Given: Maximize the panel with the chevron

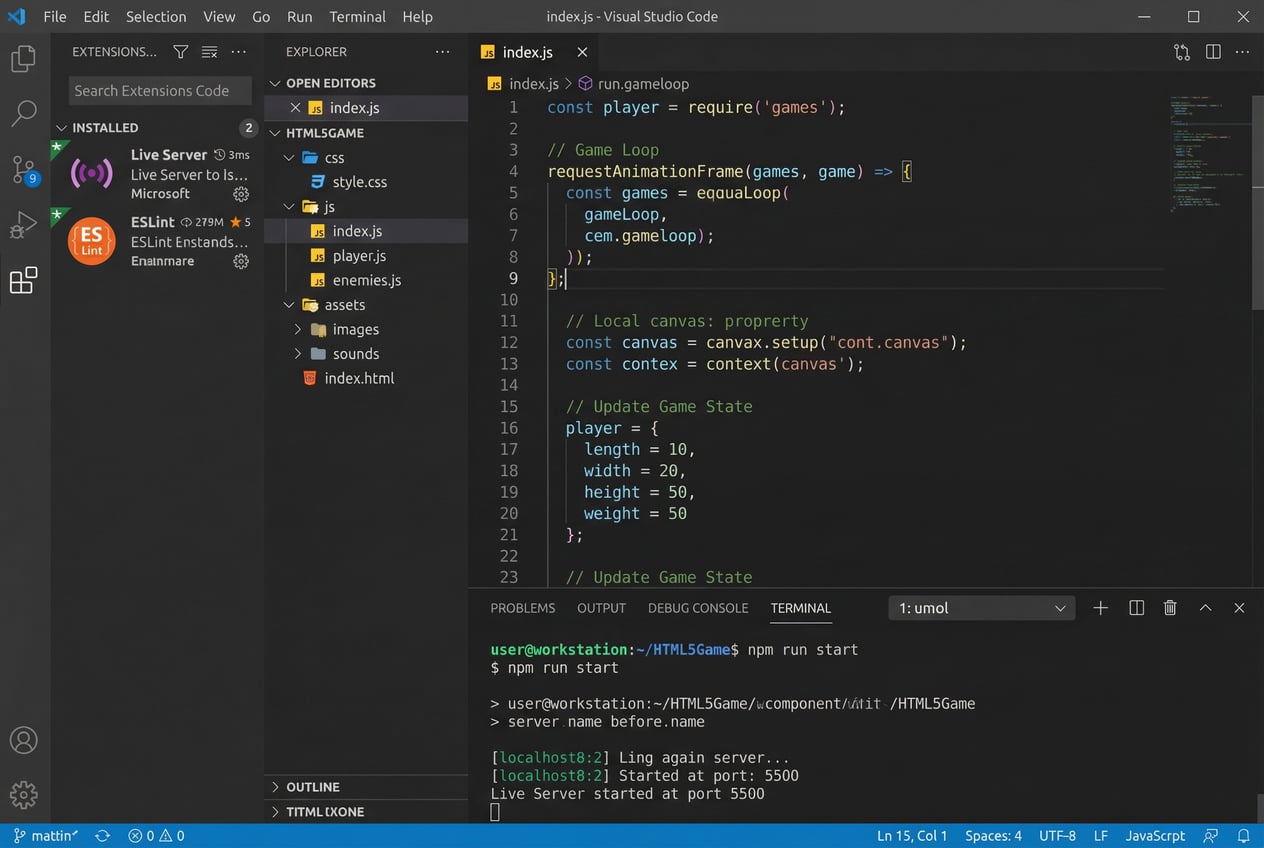Looking at the screenshot, I should 1205,607.
